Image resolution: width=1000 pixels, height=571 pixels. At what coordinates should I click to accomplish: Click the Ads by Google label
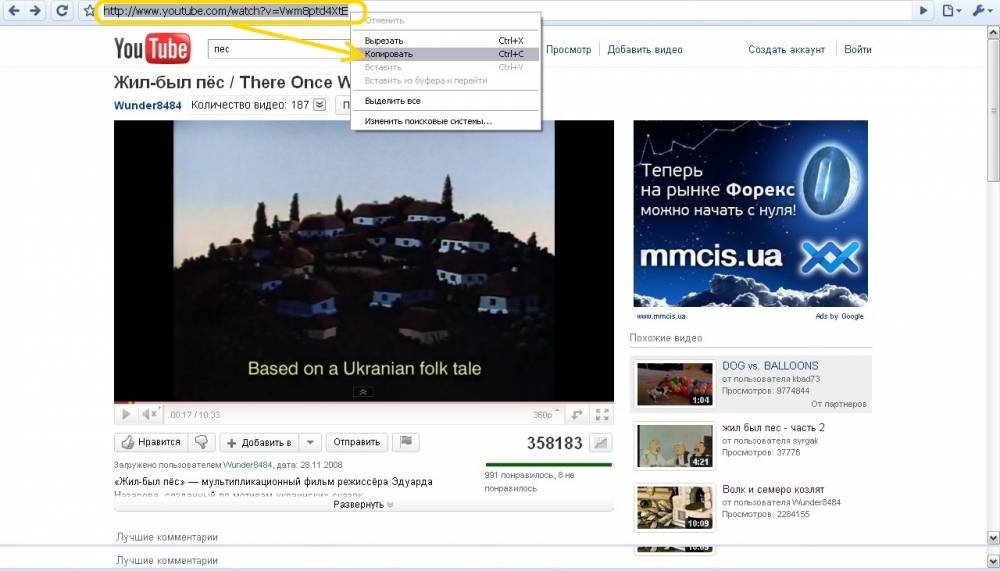(x=839, y=316)
